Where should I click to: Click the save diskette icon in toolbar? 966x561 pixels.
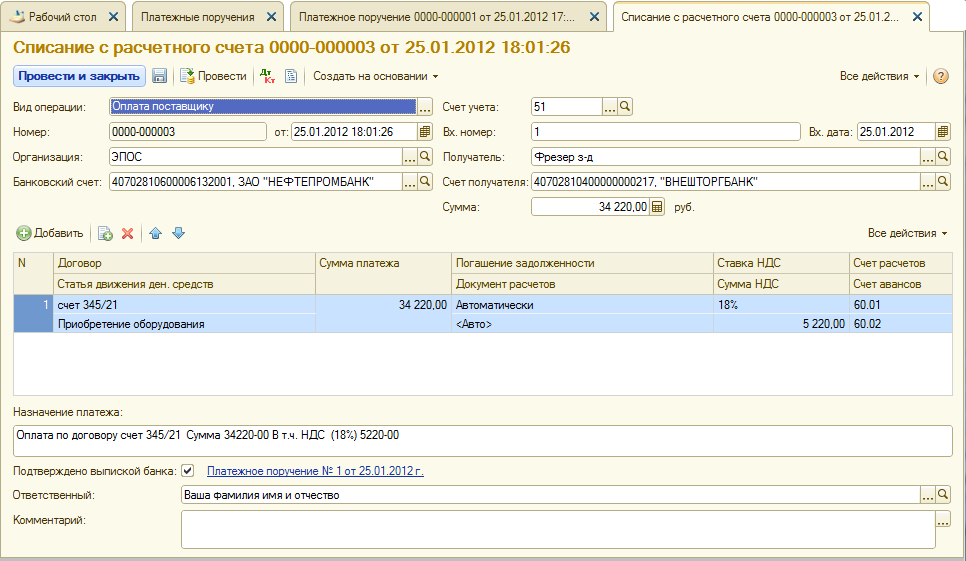(160, 76)
